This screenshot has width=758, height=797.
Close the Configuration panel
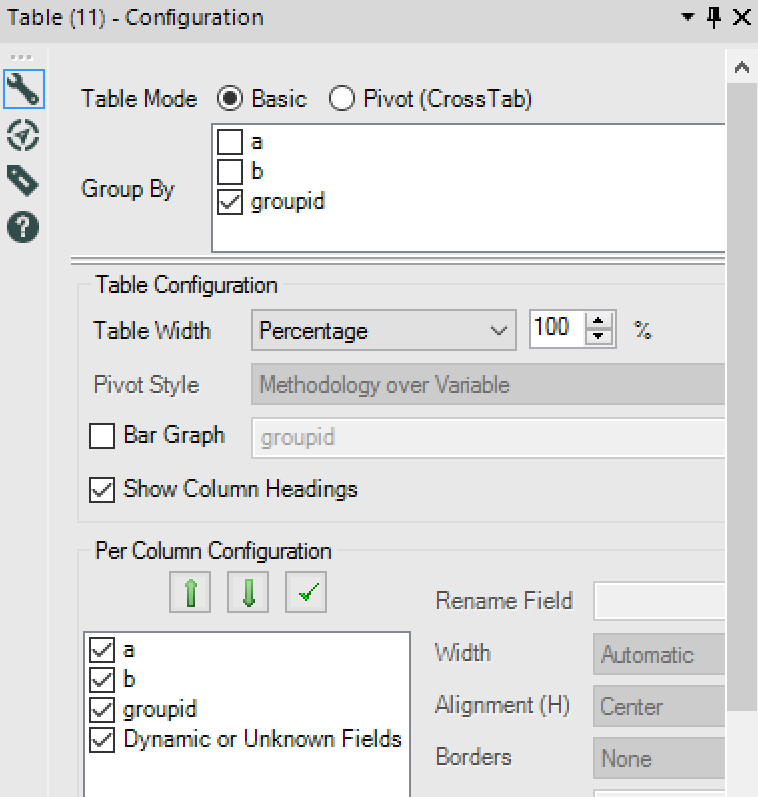(742, 18)
